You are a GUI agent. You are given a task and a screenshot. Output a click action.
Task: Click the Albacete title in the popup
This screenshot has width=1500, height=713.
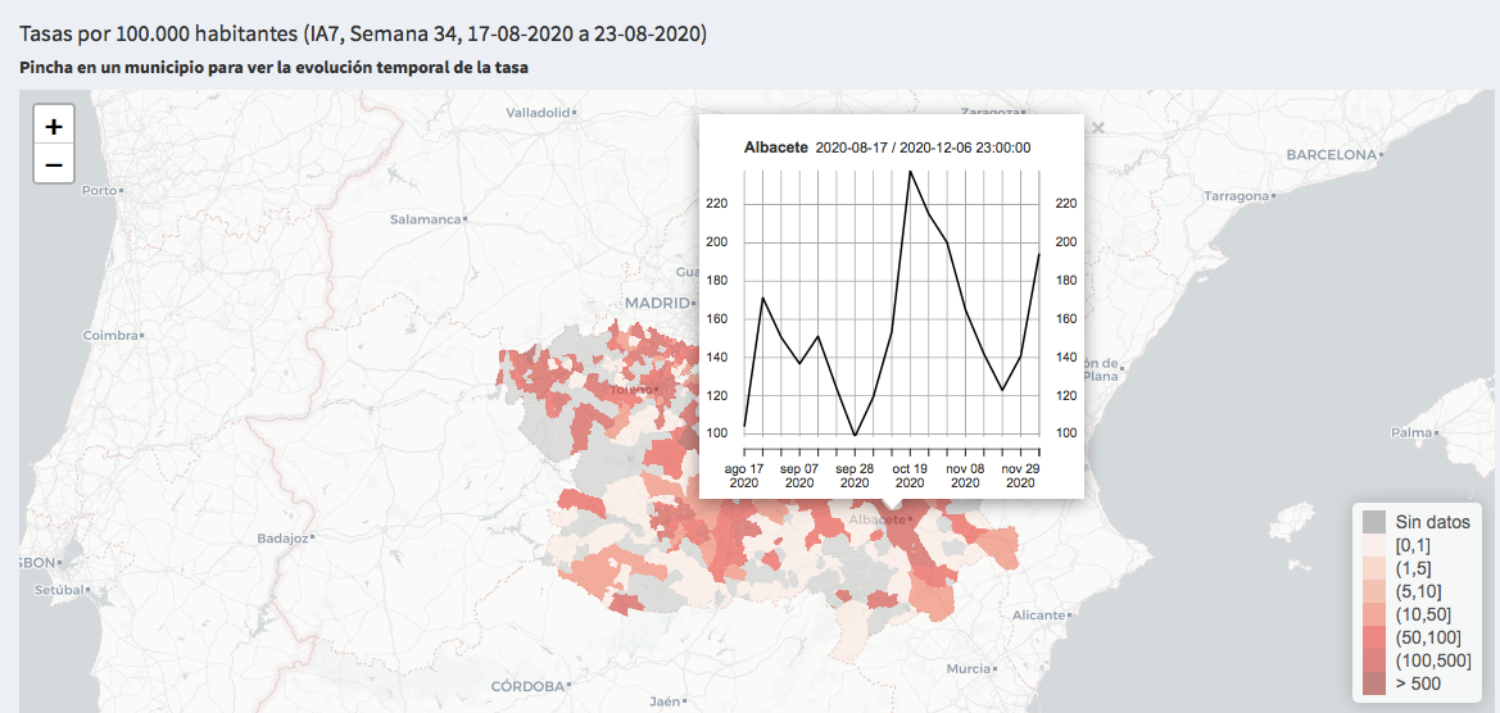pyautogui.click(x=776, y=148)
